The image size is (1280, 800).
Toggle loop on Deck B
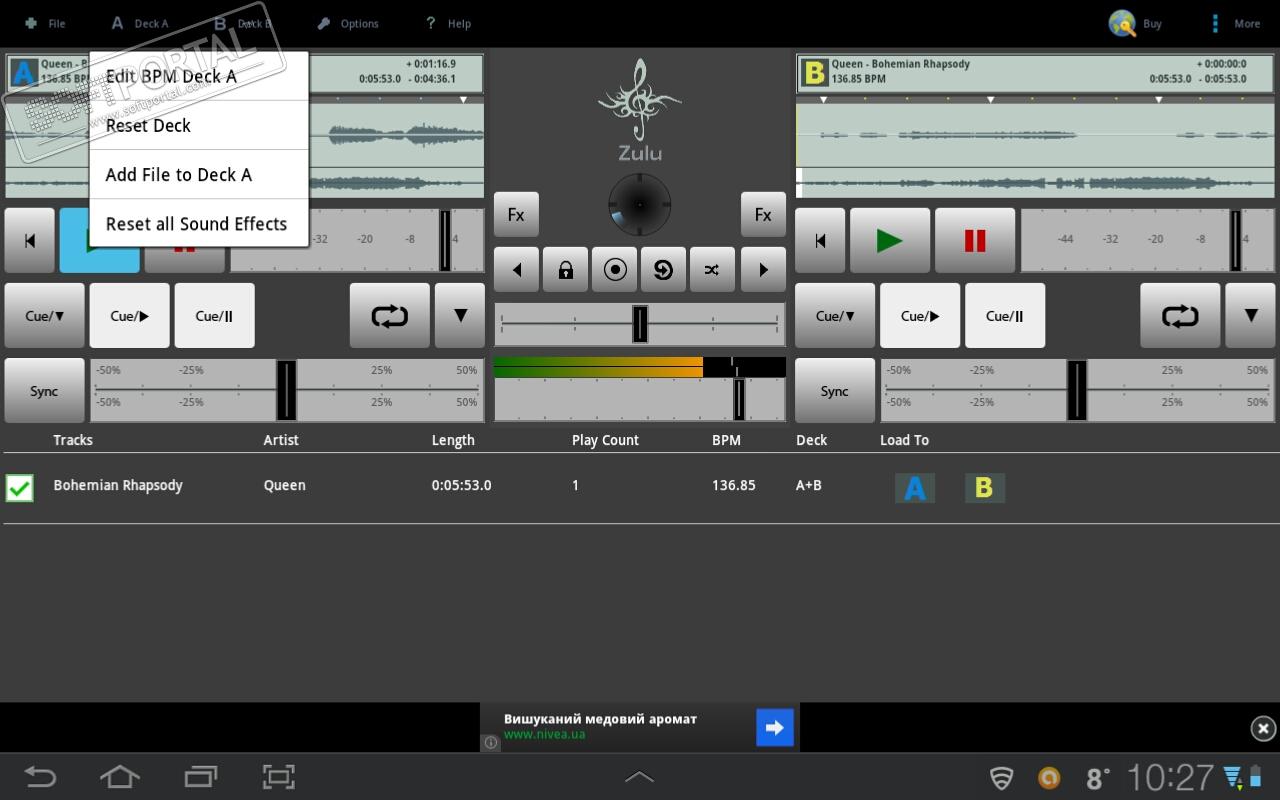pos(1180,316)
